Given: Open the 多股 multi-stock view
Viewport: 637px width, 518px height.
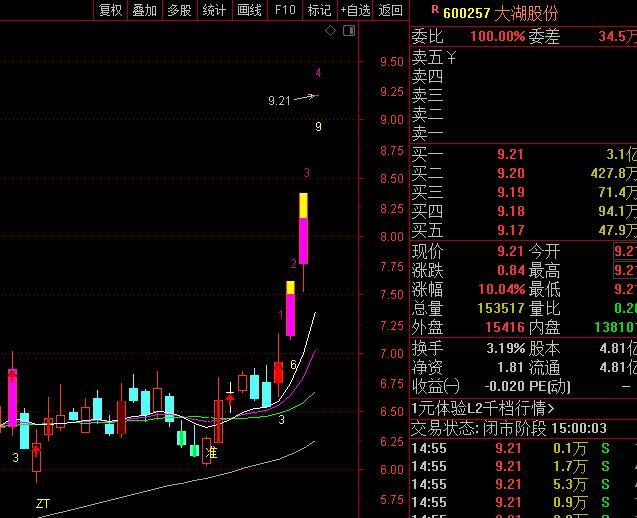Looking at the screenshot, I should [180, 10].
